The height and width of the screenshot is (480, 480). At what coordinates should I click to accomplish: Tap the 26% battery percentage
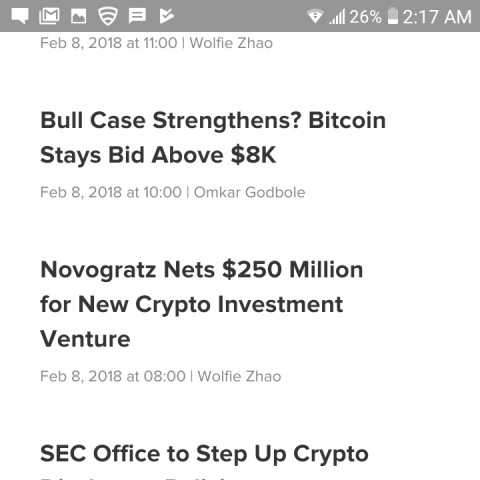pyautogui.click(x=366, y=16)
